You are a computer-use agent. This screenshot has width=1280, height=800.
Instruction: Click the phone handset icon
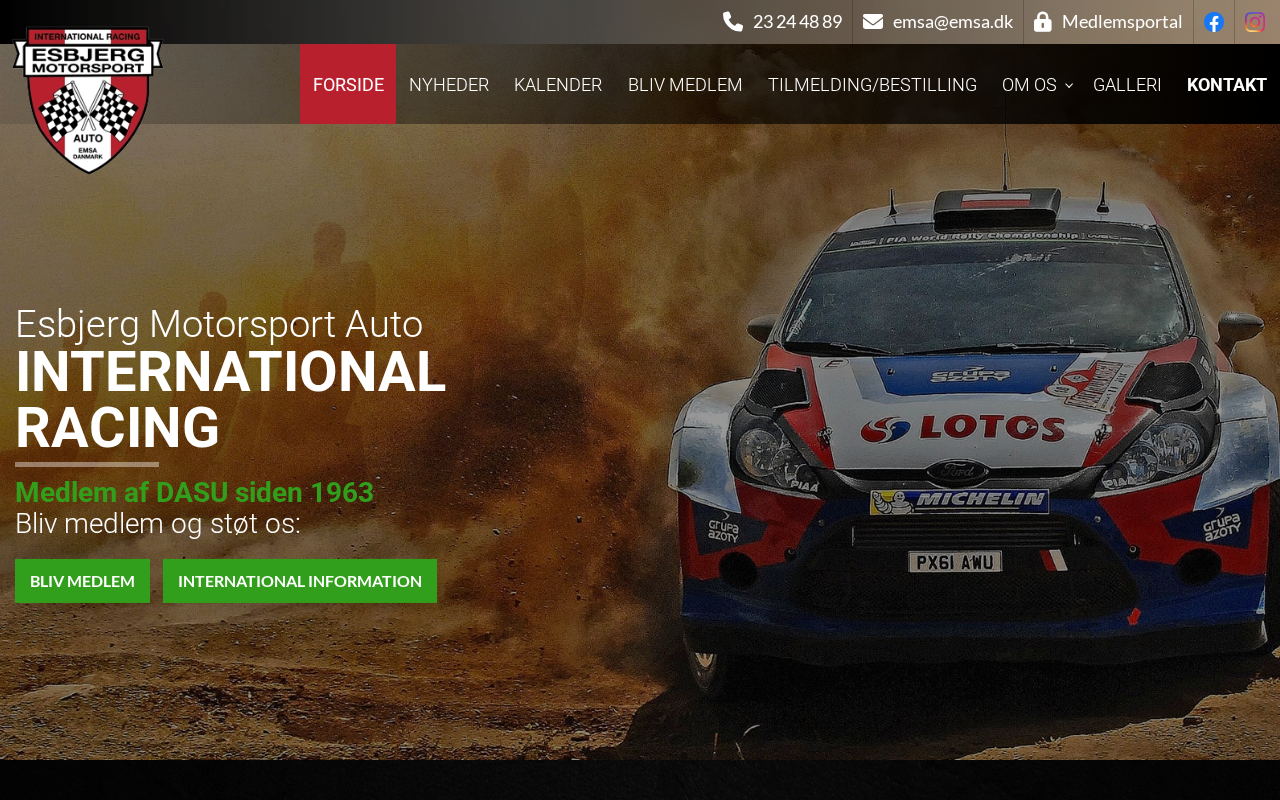[733, 21]
